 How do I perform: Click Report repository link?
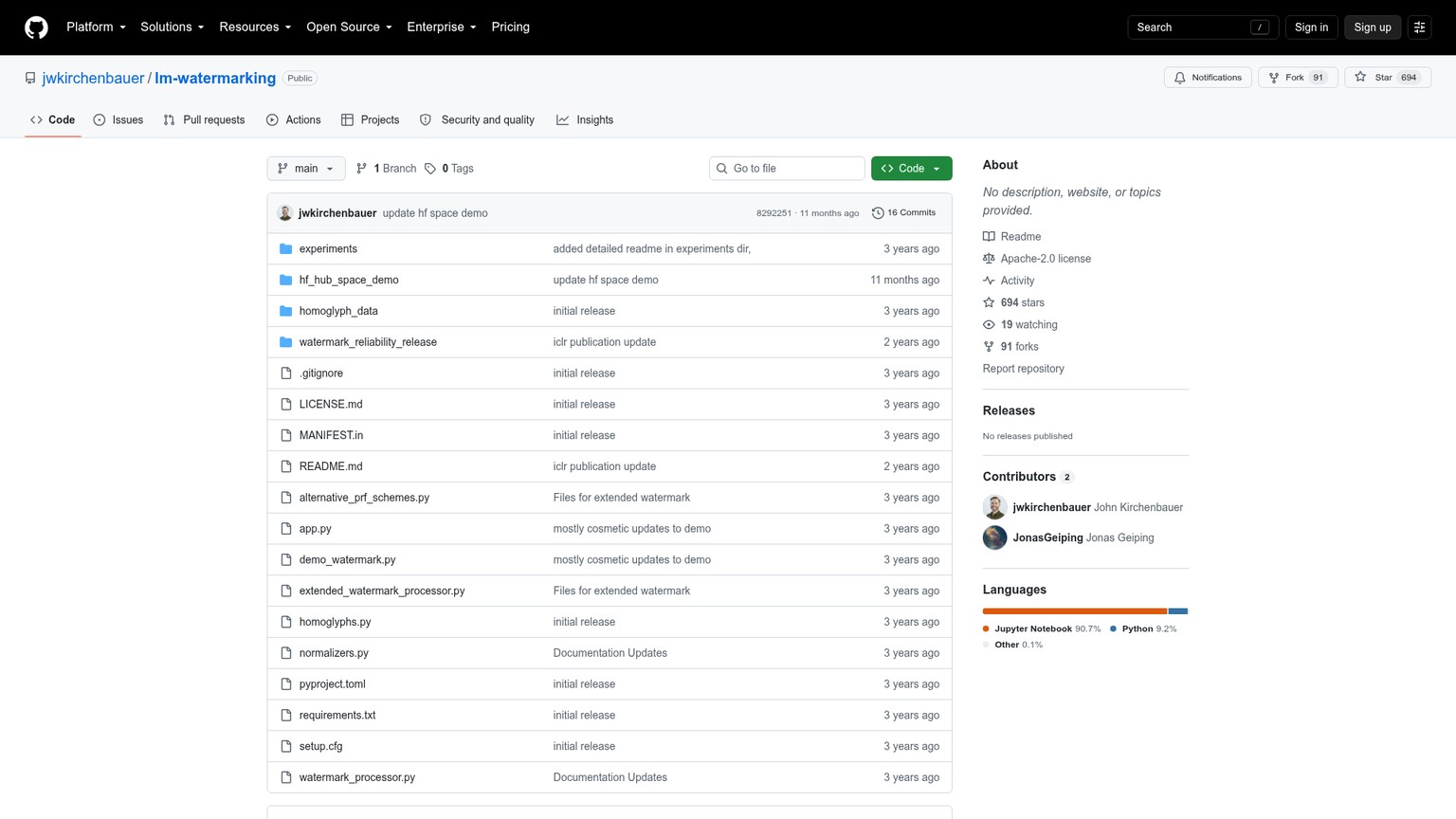click(x=1023, y=369)
